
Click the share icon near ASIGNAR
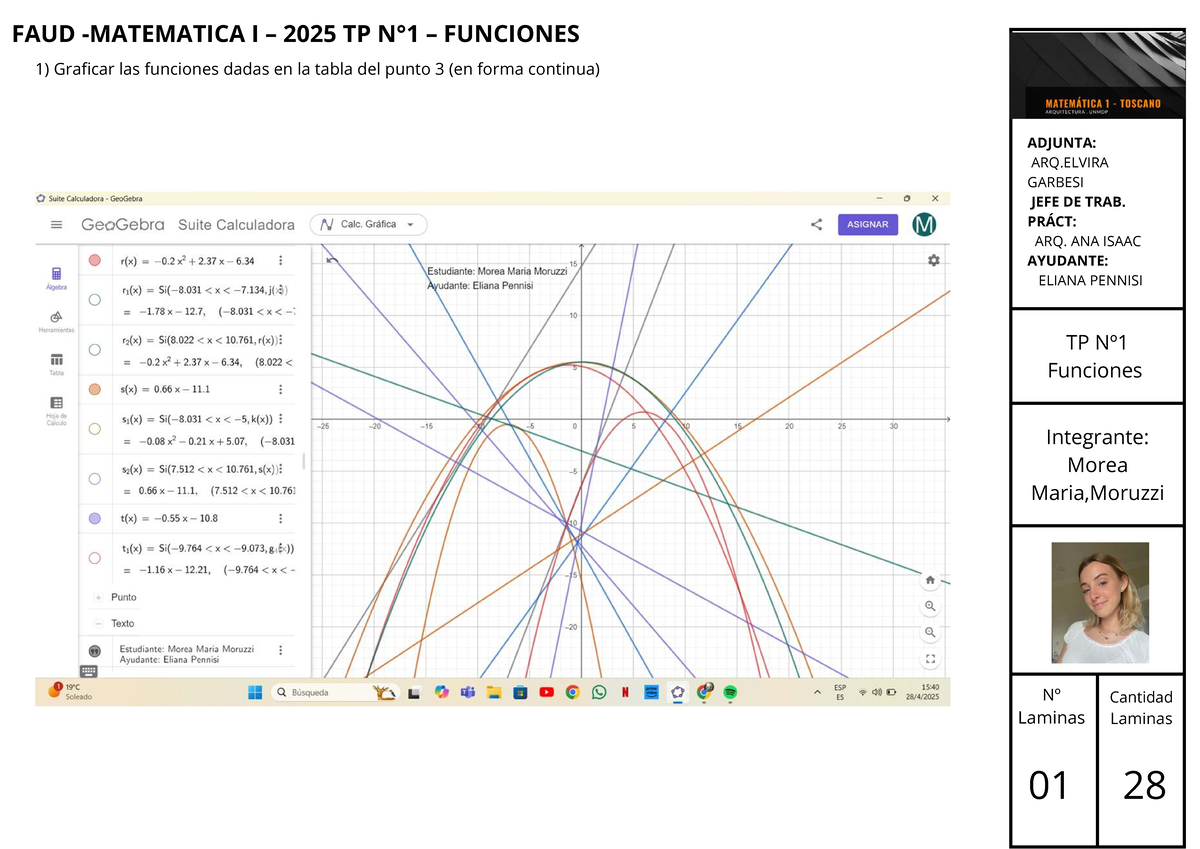coord(816,224)
